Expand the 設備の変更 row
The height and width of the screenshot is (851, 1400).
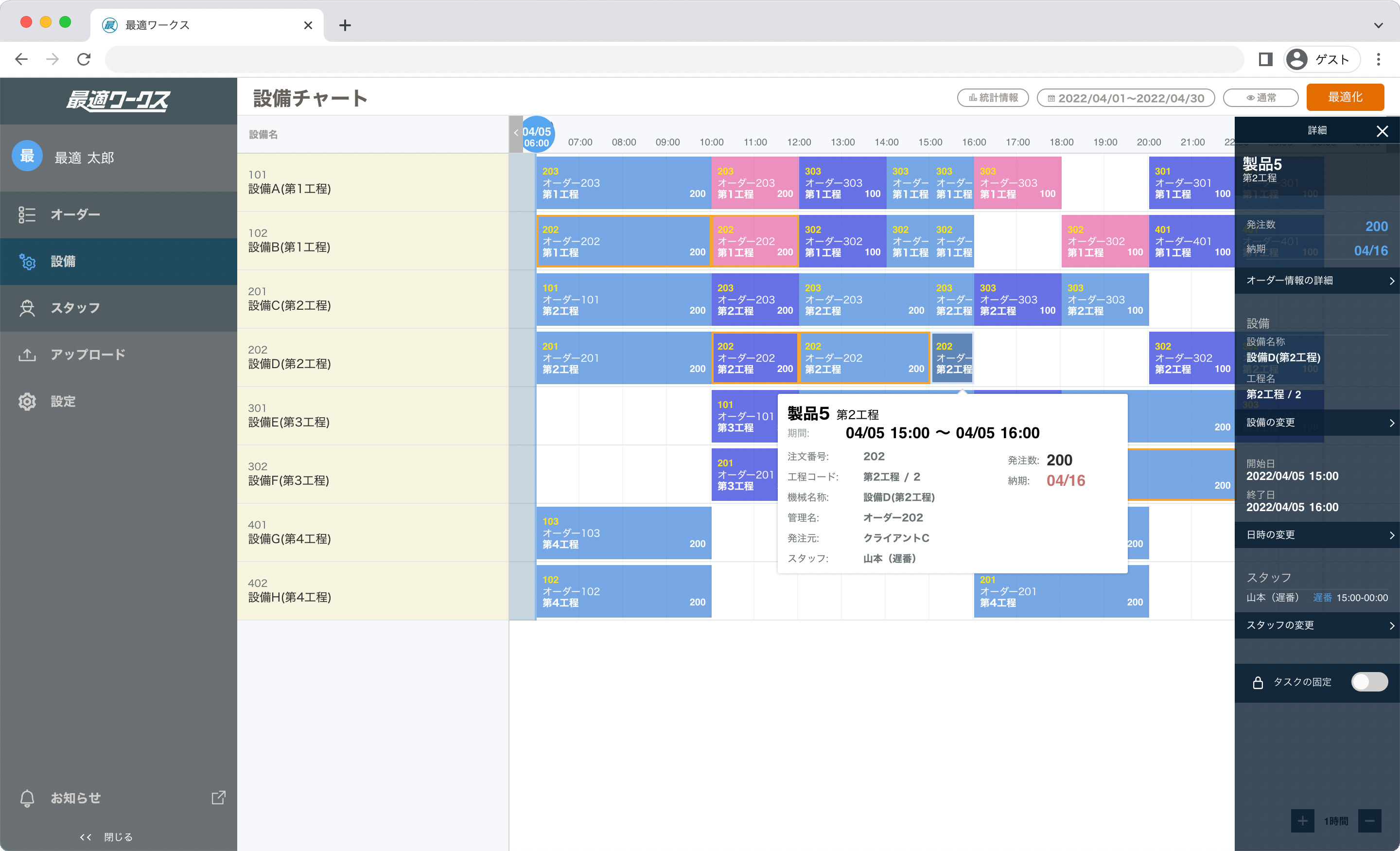(x=1316, y=423)
